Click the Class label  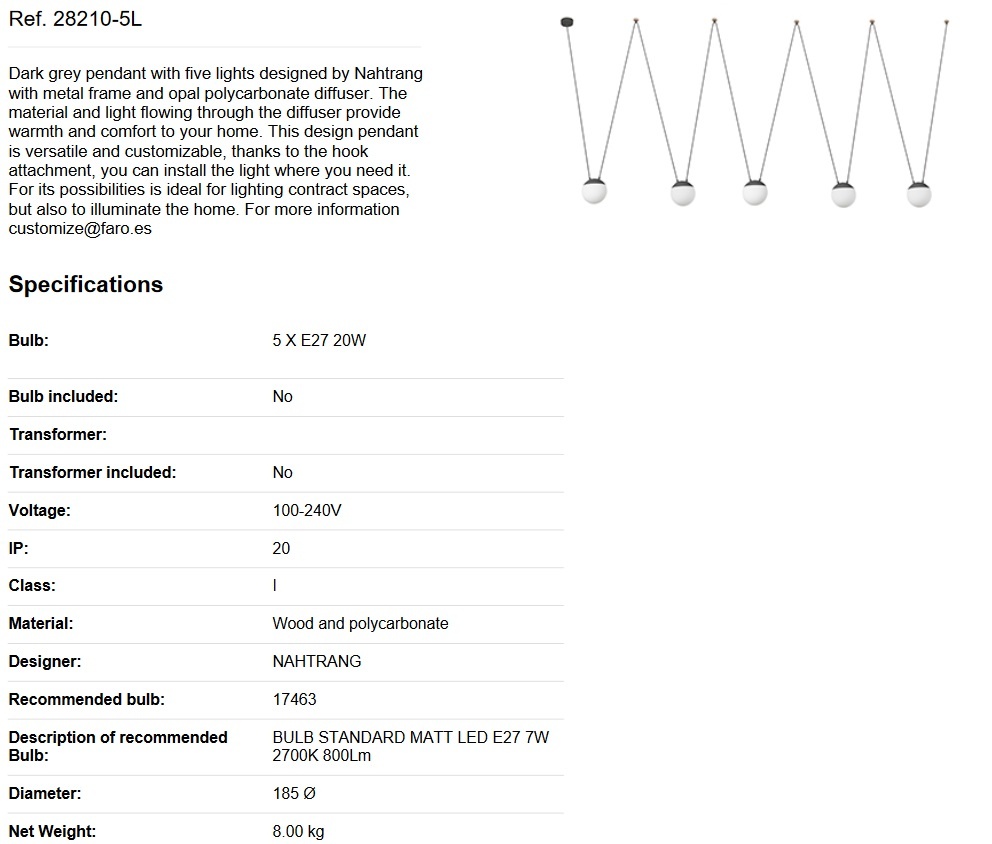32,586
